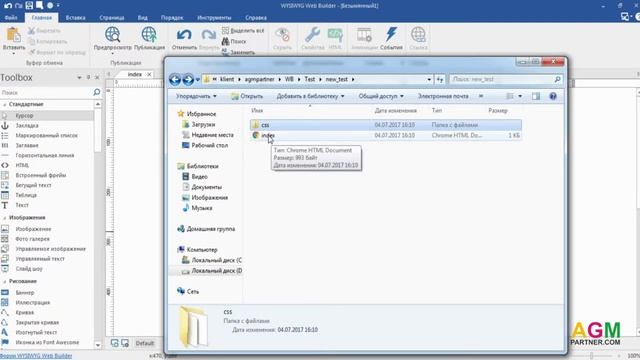Click Сеть in Explorer sidebar
Image resolution: width=640 pixels, height=360 pixels.
click(193, 291)
